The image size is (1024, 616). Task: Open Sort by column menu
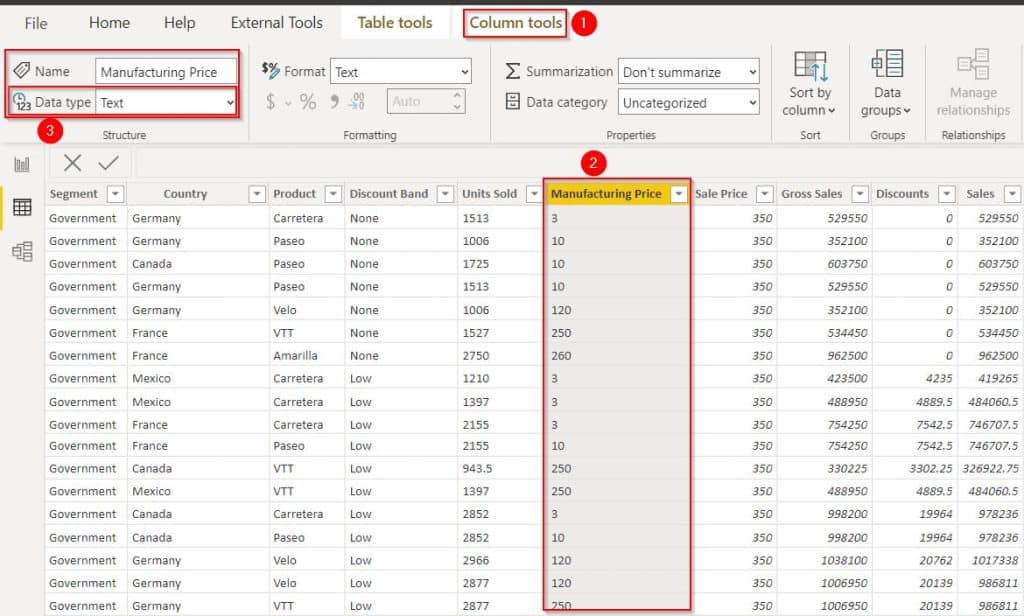click(810, 84)
